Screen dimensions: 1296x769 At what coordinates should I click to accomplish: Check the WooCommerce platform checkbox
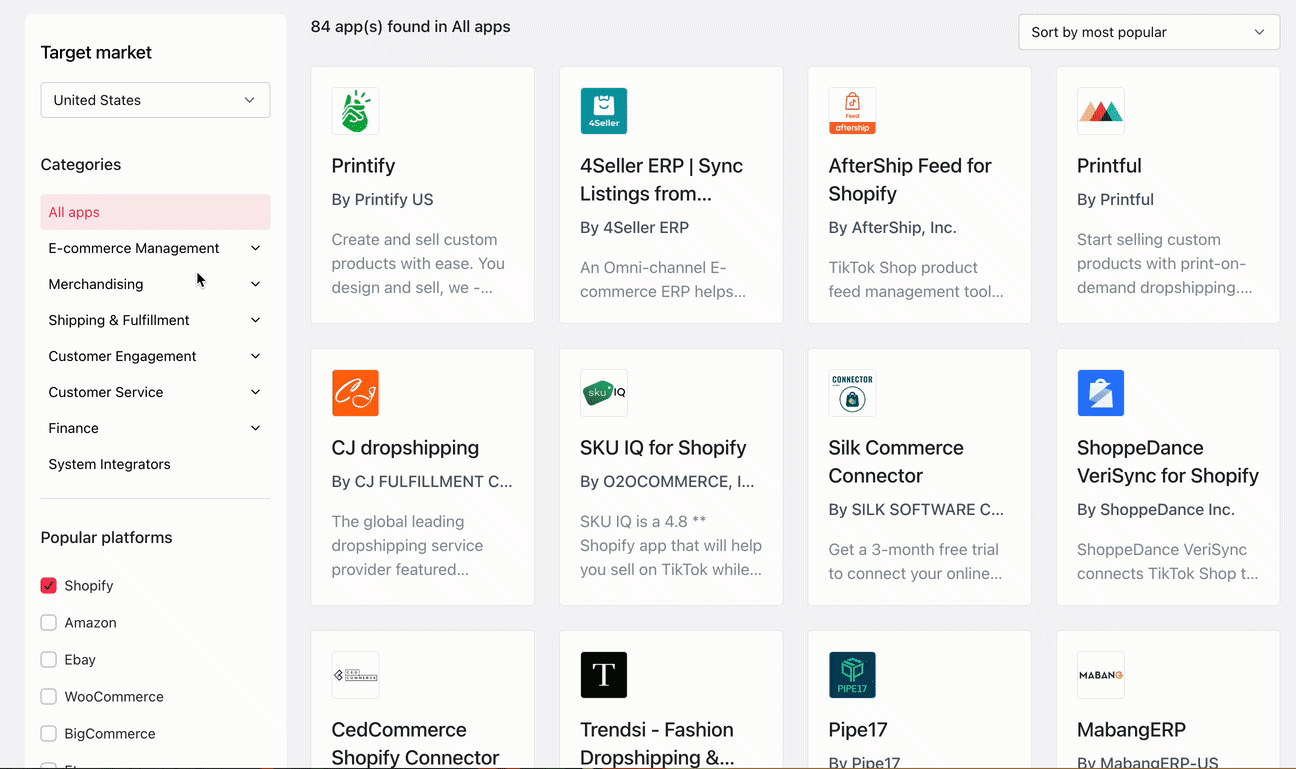tap(49, 697)
